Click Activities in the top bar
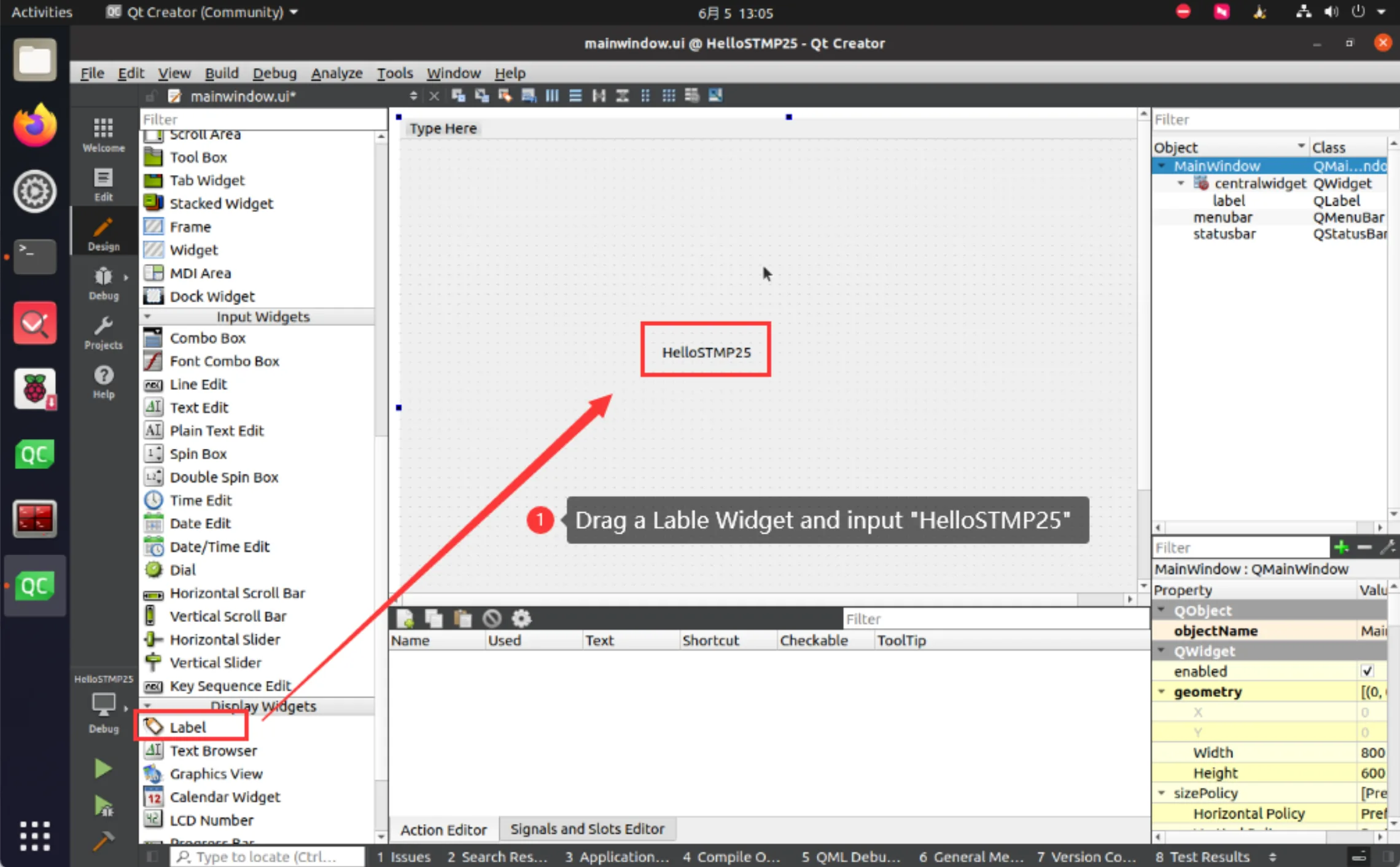Viewport: 1400px width, 867px height. 42,12
